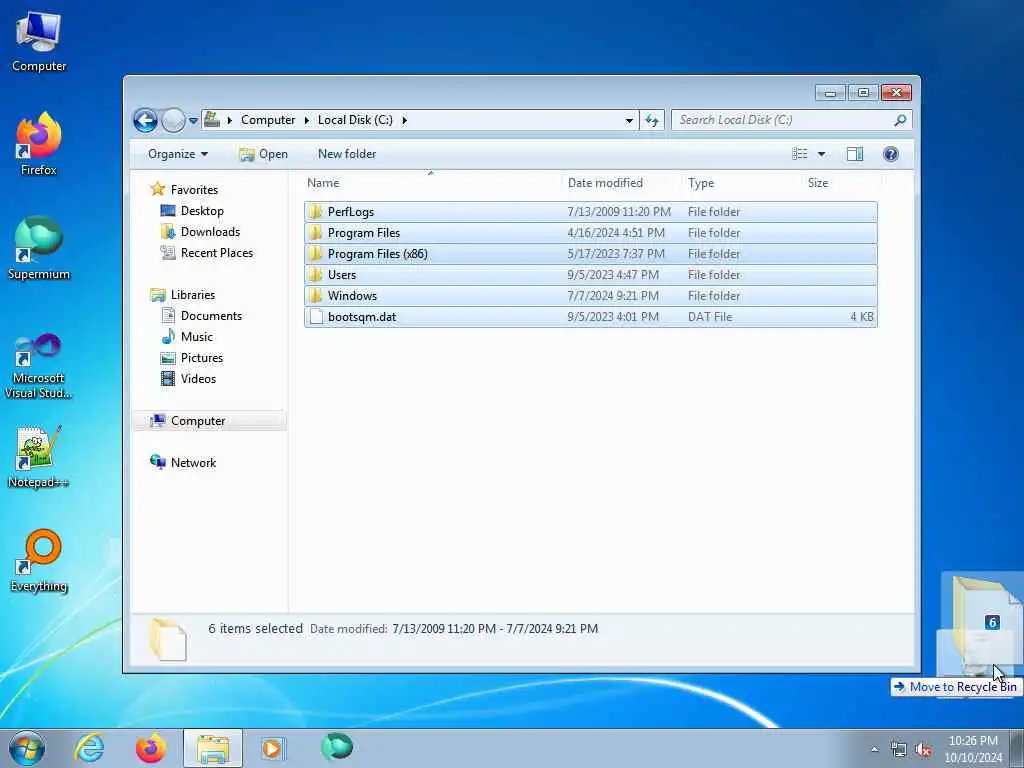Screen dimensions: 1024x768
Task: Sort by the Name column header
Action: pos(431,183)
